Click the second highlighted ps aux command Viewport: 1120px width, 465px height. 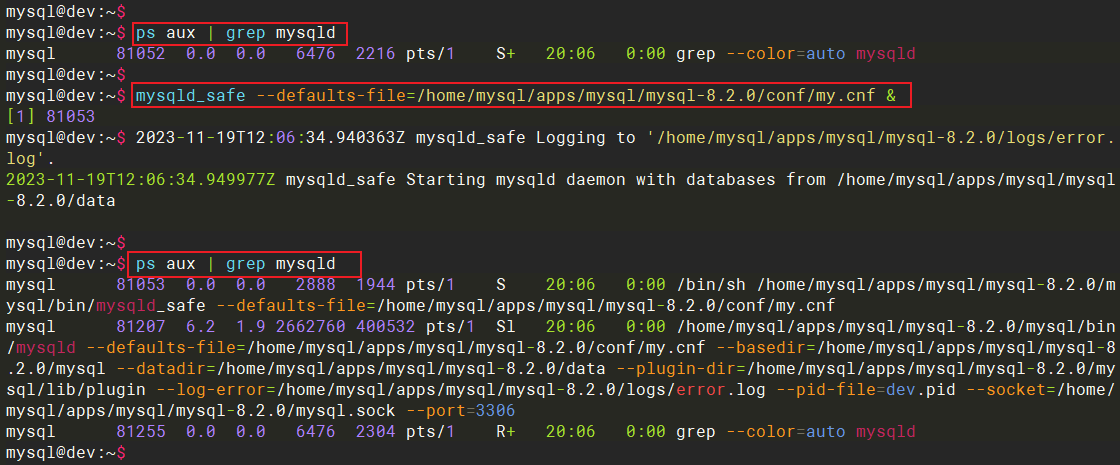(x=244, y=264)
